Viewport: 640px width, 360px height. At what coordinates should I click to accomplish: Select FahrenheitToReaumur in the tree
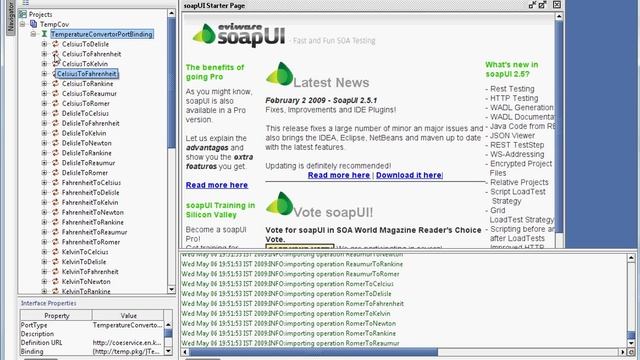[95, 232]
